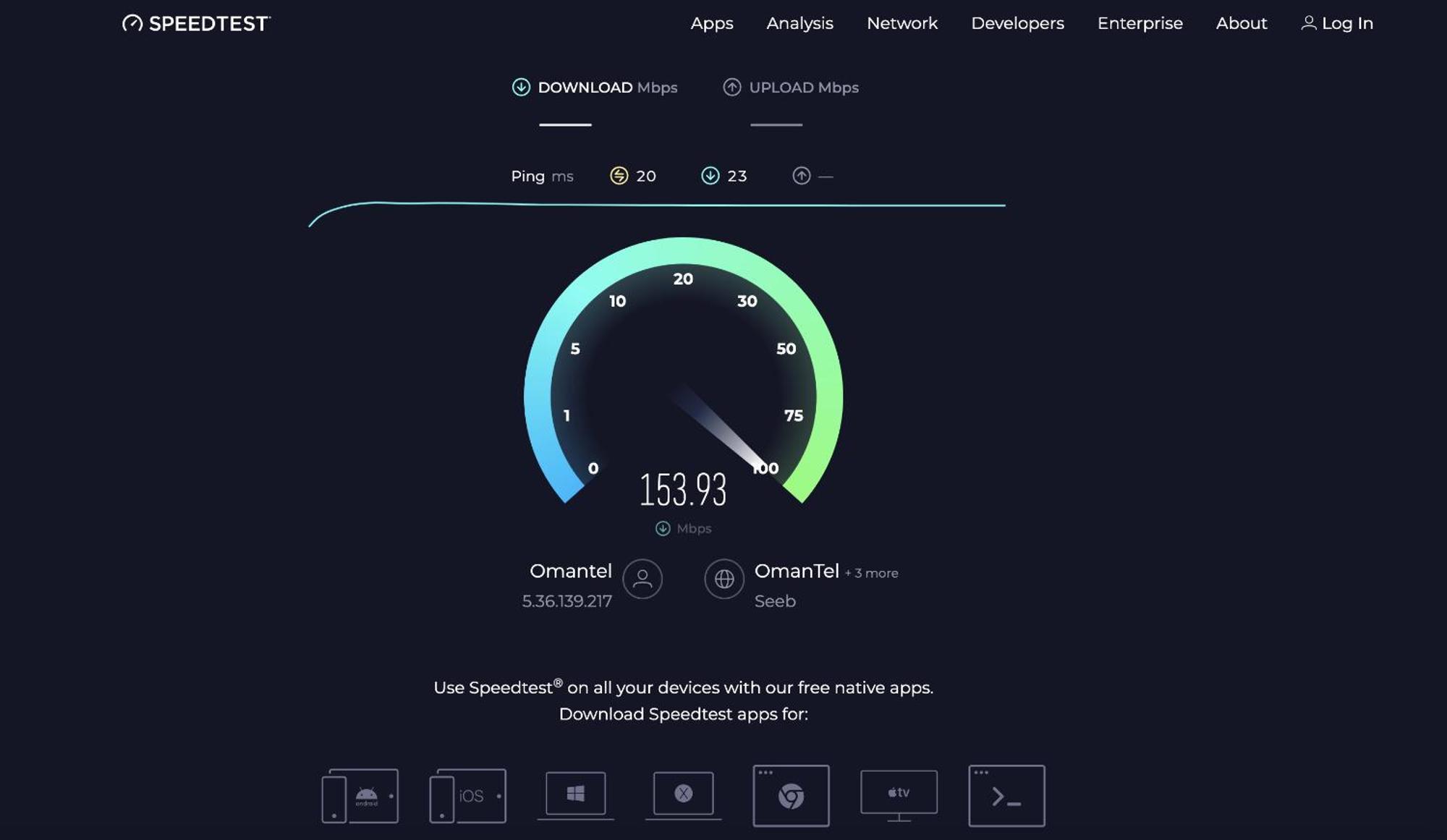
Task: Open the Analysis menu
Action: [799, 24]
